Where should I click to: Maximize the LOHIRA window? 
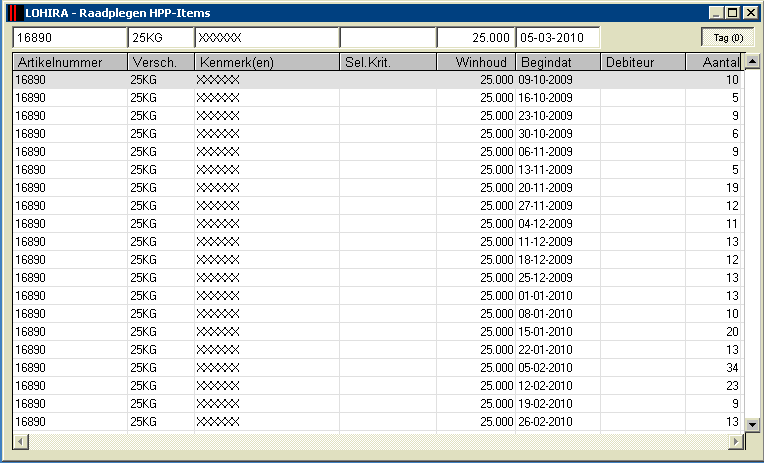[x=732, y=13]
